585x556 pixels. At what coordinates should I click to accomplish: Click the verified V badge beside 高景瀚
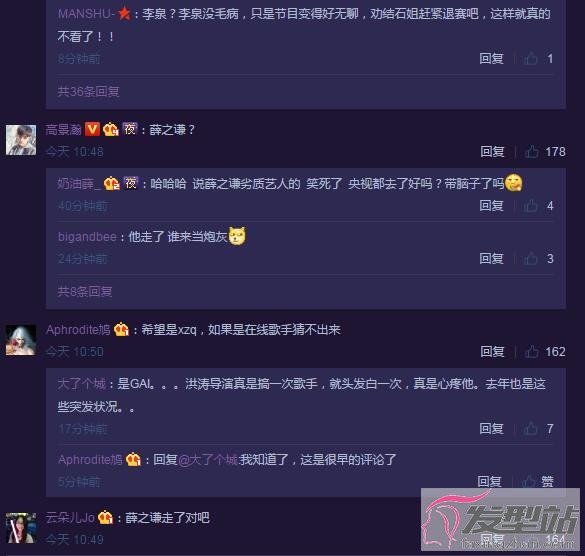92,129
